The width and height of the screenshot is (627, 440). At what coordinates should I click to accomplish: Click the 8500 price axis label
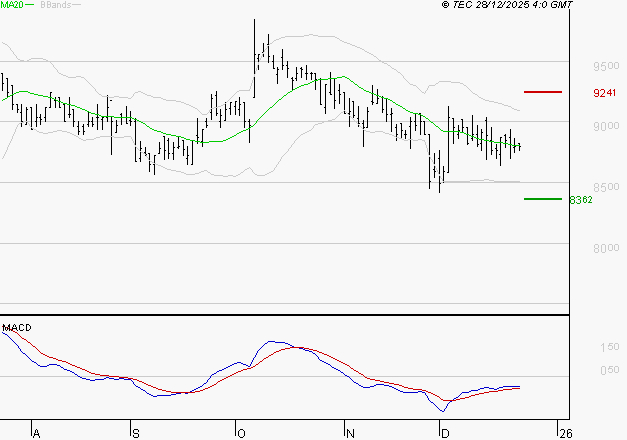pos(606,187)
